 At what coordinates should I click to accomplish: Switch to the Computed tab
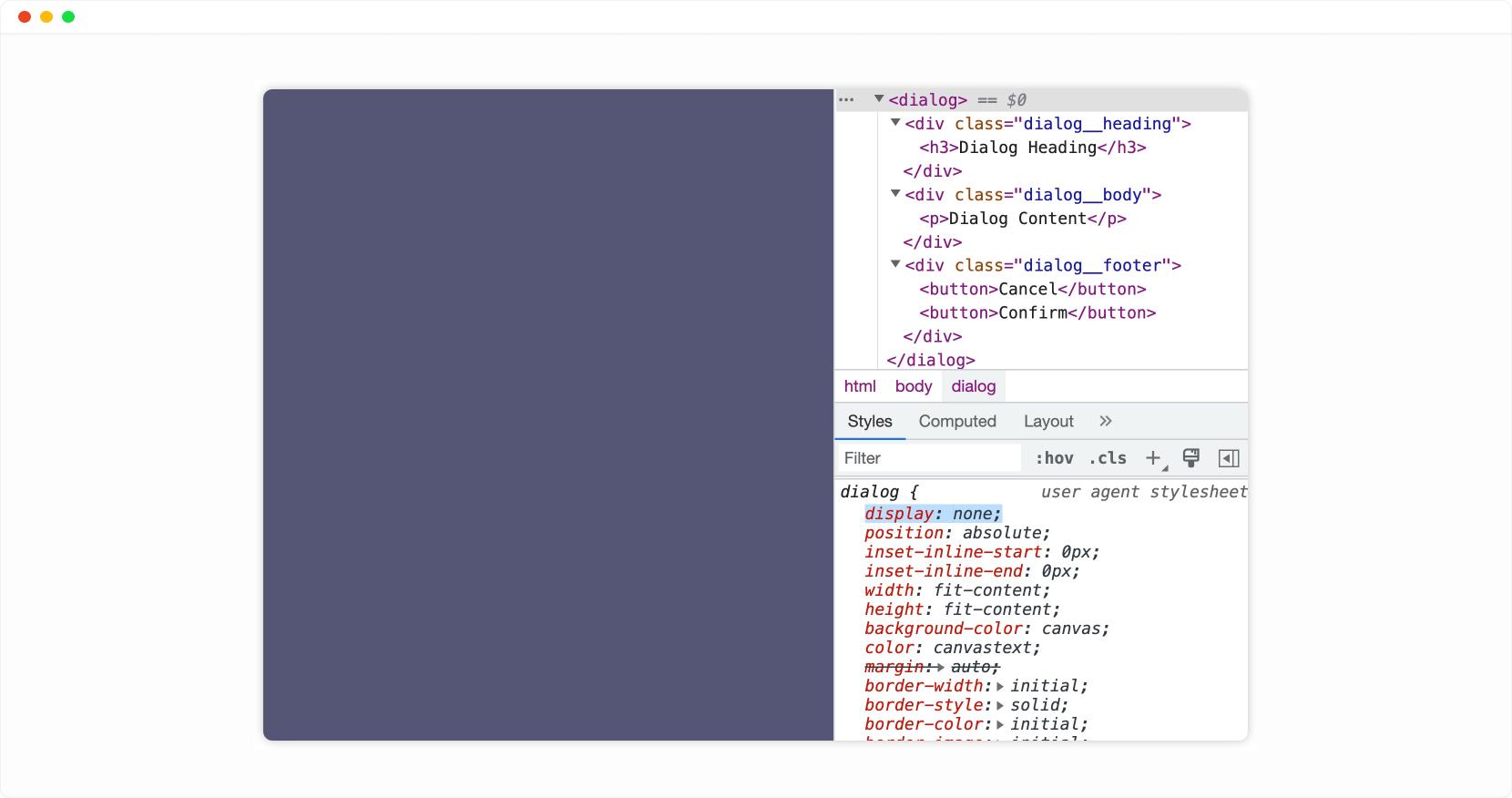[957, 421]
